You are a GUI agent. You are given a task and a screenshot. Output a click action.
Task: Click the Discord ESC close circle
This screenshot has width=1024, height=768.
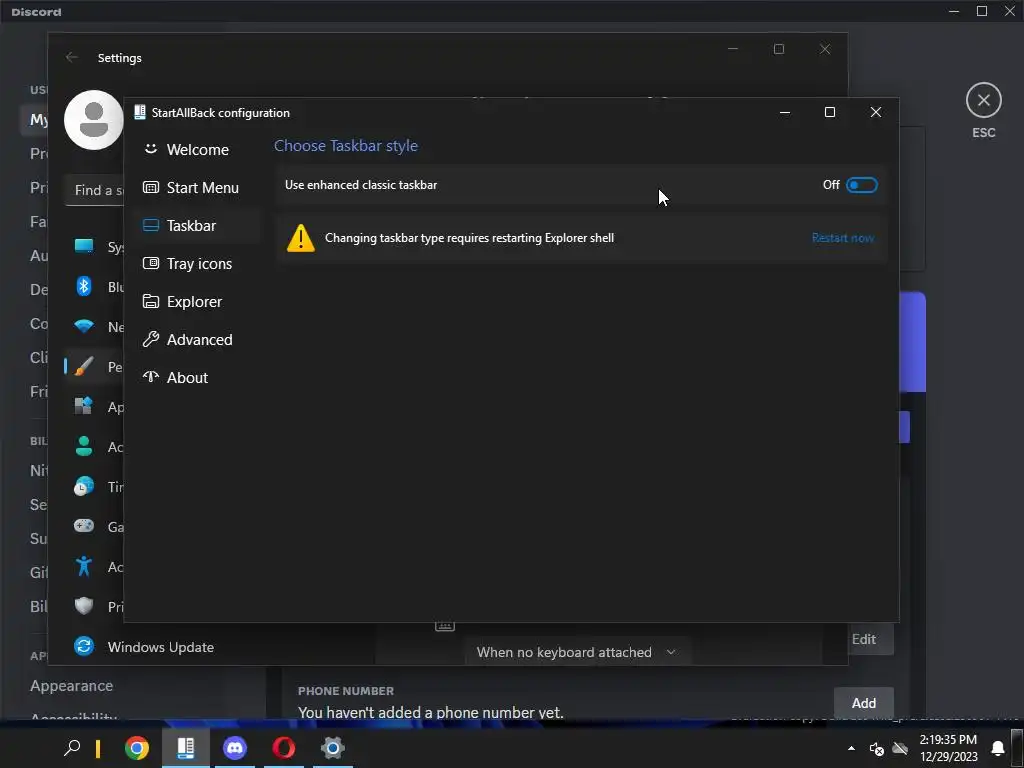(x=984, y=101)
